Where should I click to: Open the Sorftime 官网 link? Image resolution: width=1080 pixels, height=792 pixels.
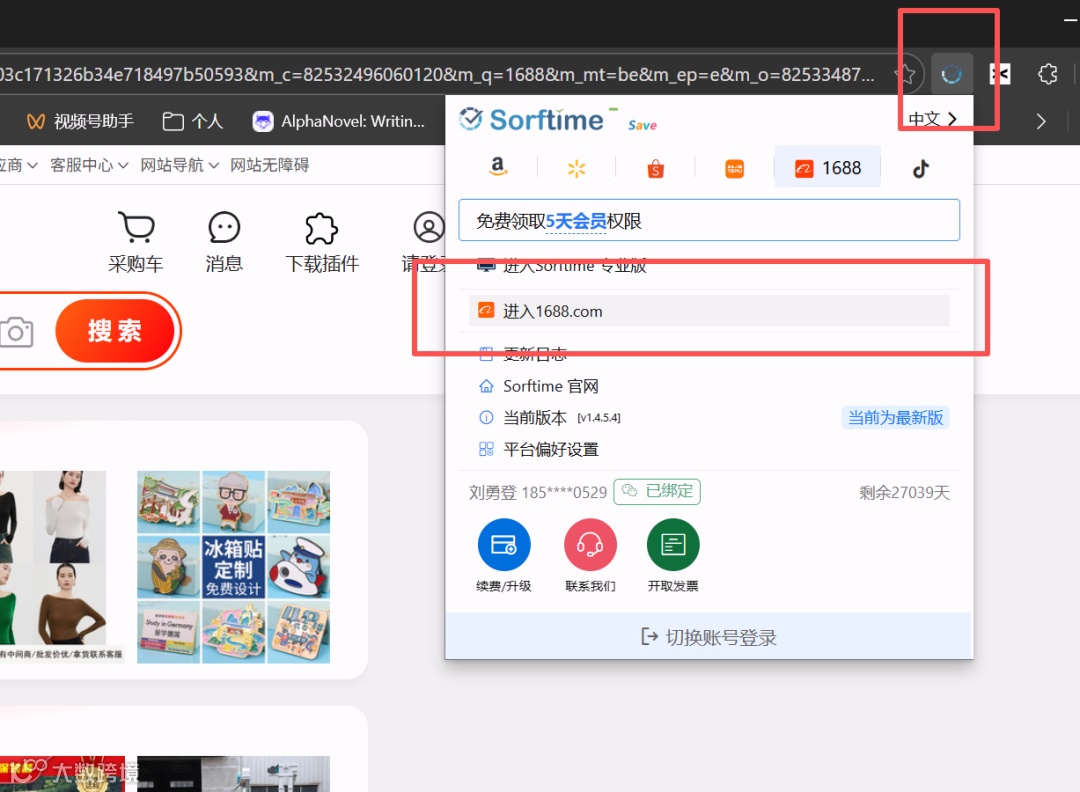[550, 386]
